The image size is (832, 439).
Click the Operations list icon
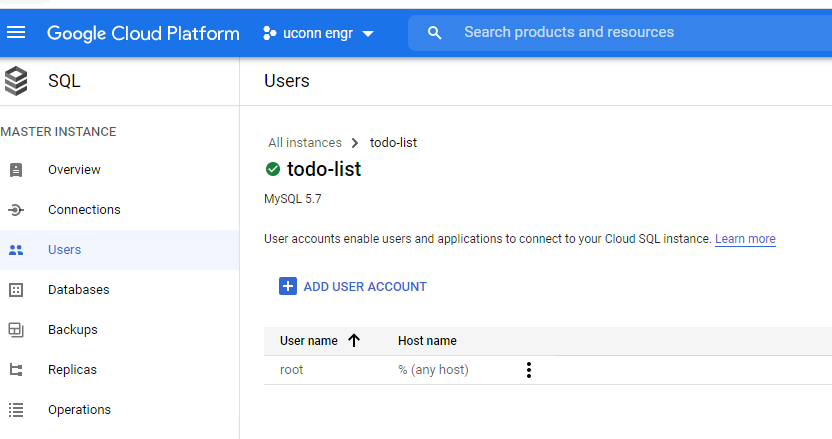click(x=16, y=410)
